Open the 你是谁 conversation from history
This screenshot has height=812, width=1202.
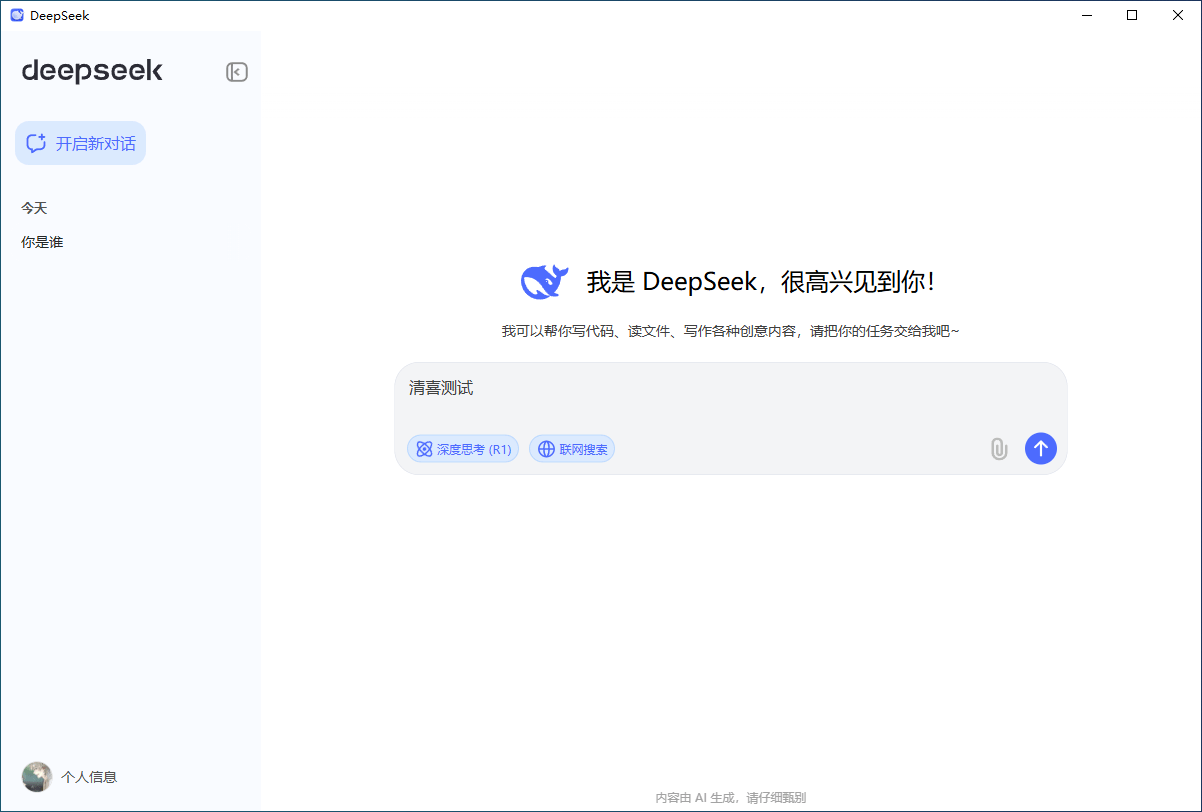click(x=42, y=241)
